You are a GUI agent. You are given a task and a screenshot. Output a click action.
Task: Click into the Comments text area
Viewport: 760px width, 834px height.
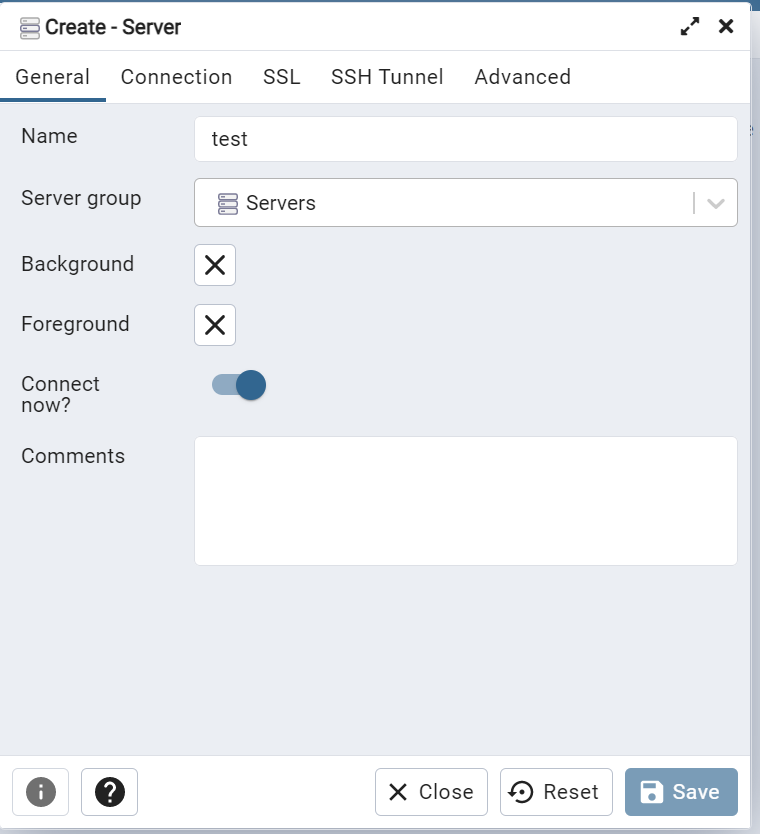465,500
